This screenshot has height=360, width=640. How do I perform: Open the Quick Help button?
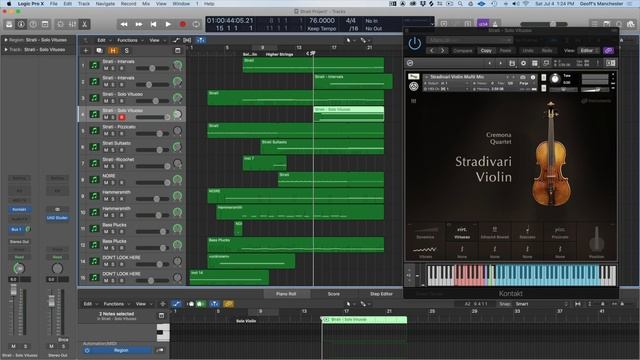click(x=33, y=24)
